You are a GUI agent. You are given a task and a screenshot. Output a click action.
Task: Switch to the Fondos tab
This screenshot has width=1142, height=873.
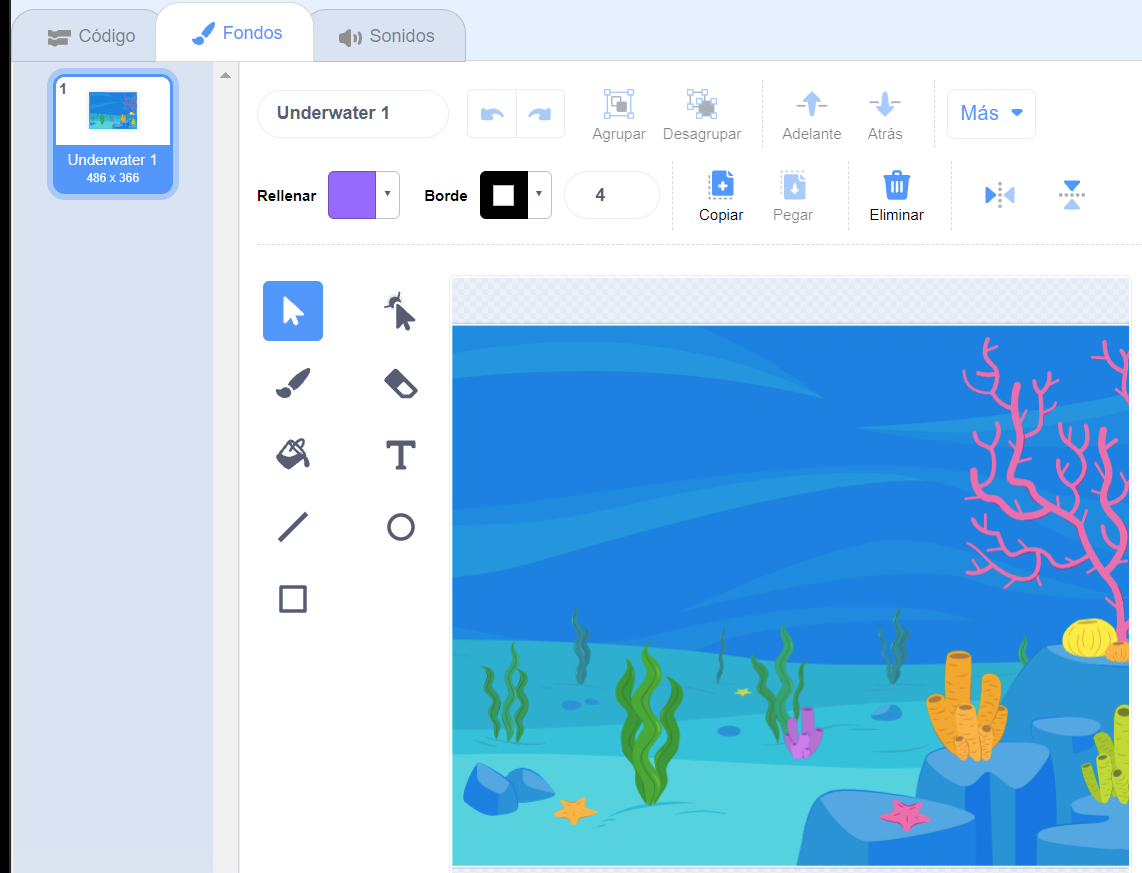tap(236, 33)
